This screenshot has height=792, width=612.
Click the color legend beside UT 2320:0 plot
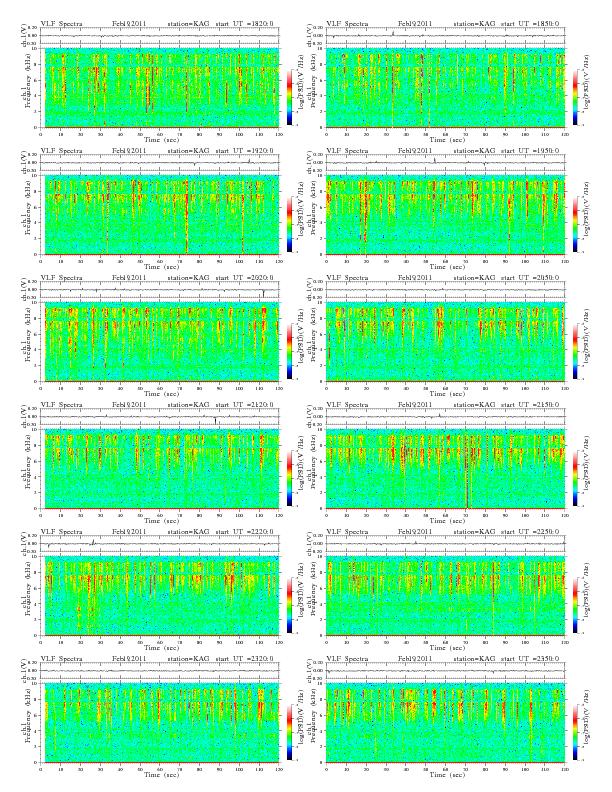click(x=289, y=732)
